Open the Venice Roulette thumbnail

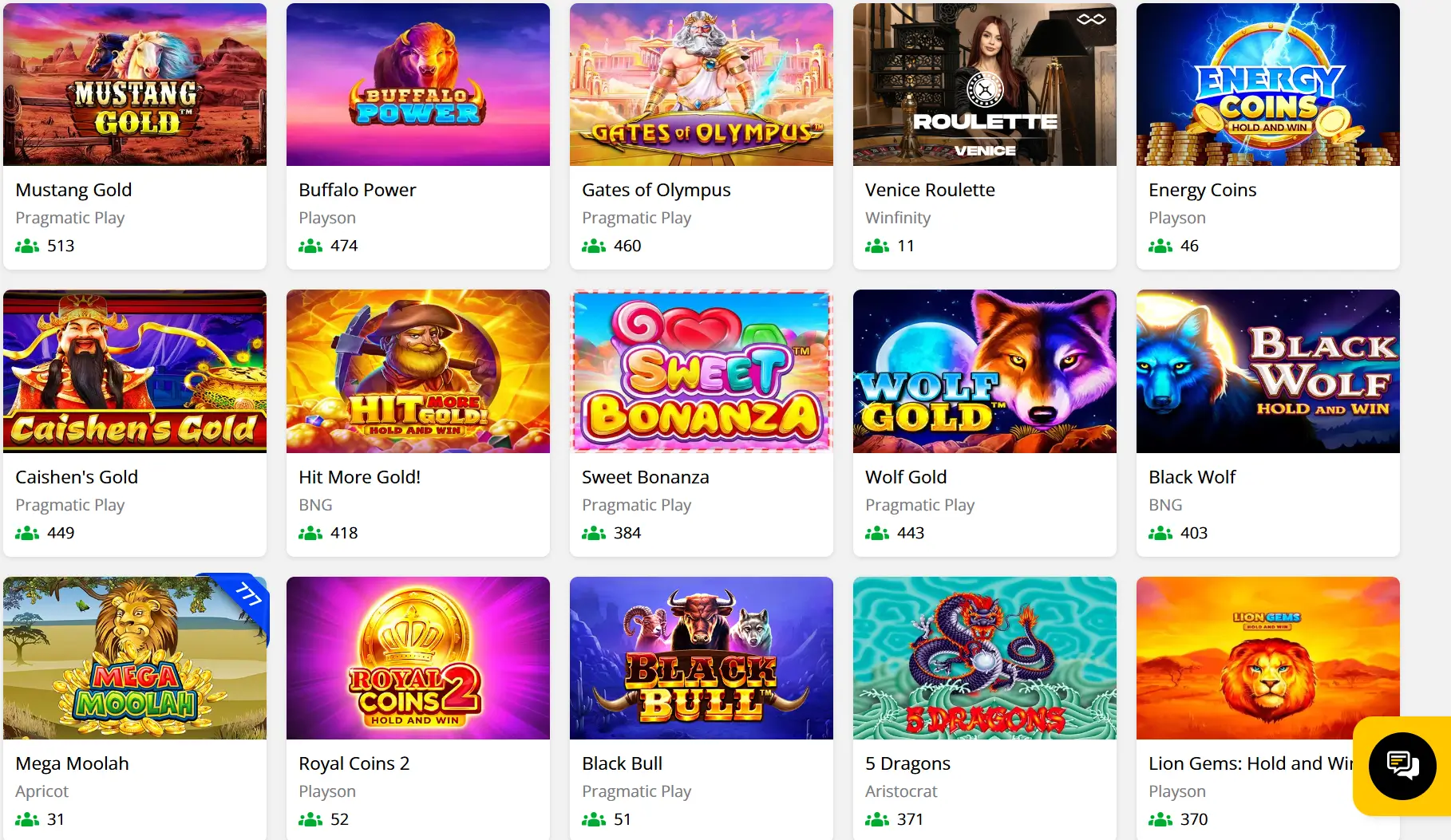tap(985, 85)
